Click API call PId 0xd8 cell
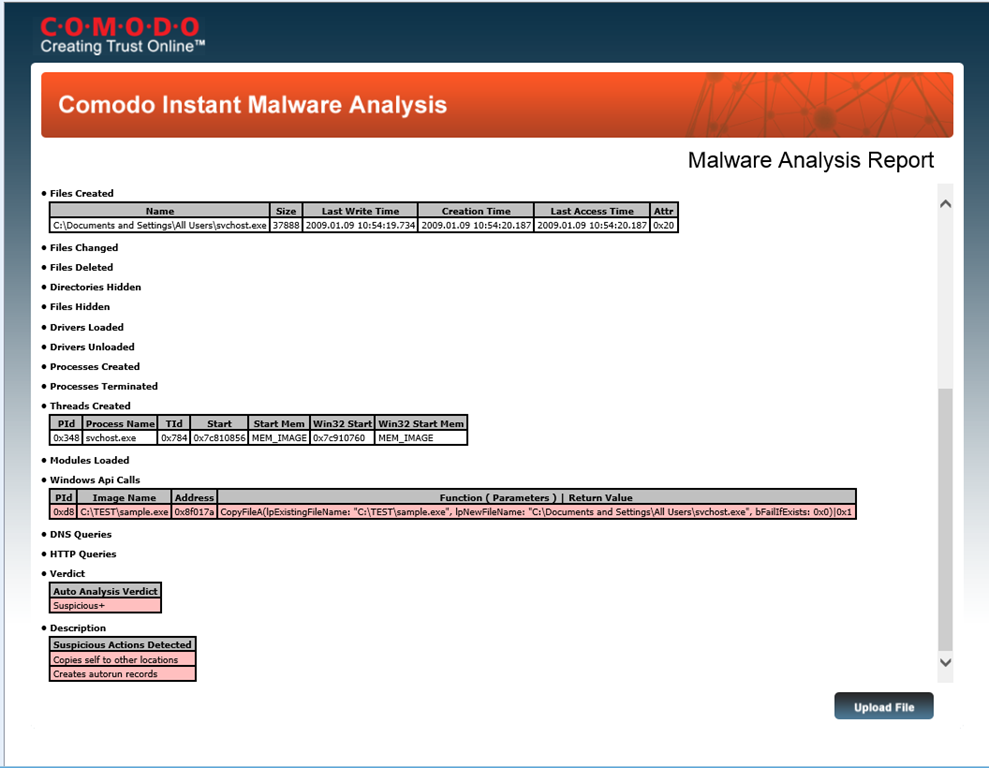Viewport: 989px width, 768px height. [x=63, y=511]
